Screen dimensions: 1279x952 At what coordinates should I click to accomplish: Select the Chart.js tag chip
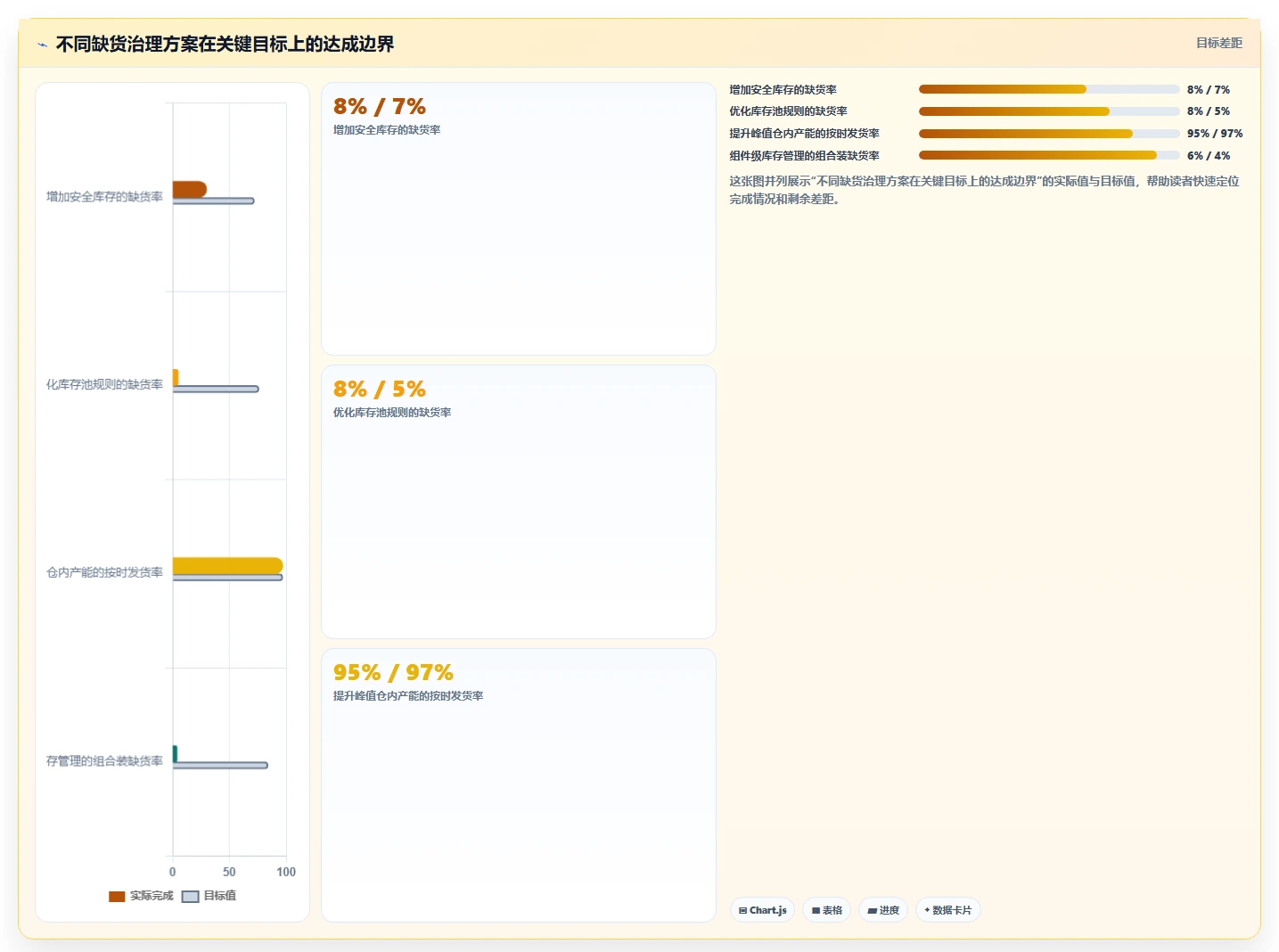pos(763,910)
